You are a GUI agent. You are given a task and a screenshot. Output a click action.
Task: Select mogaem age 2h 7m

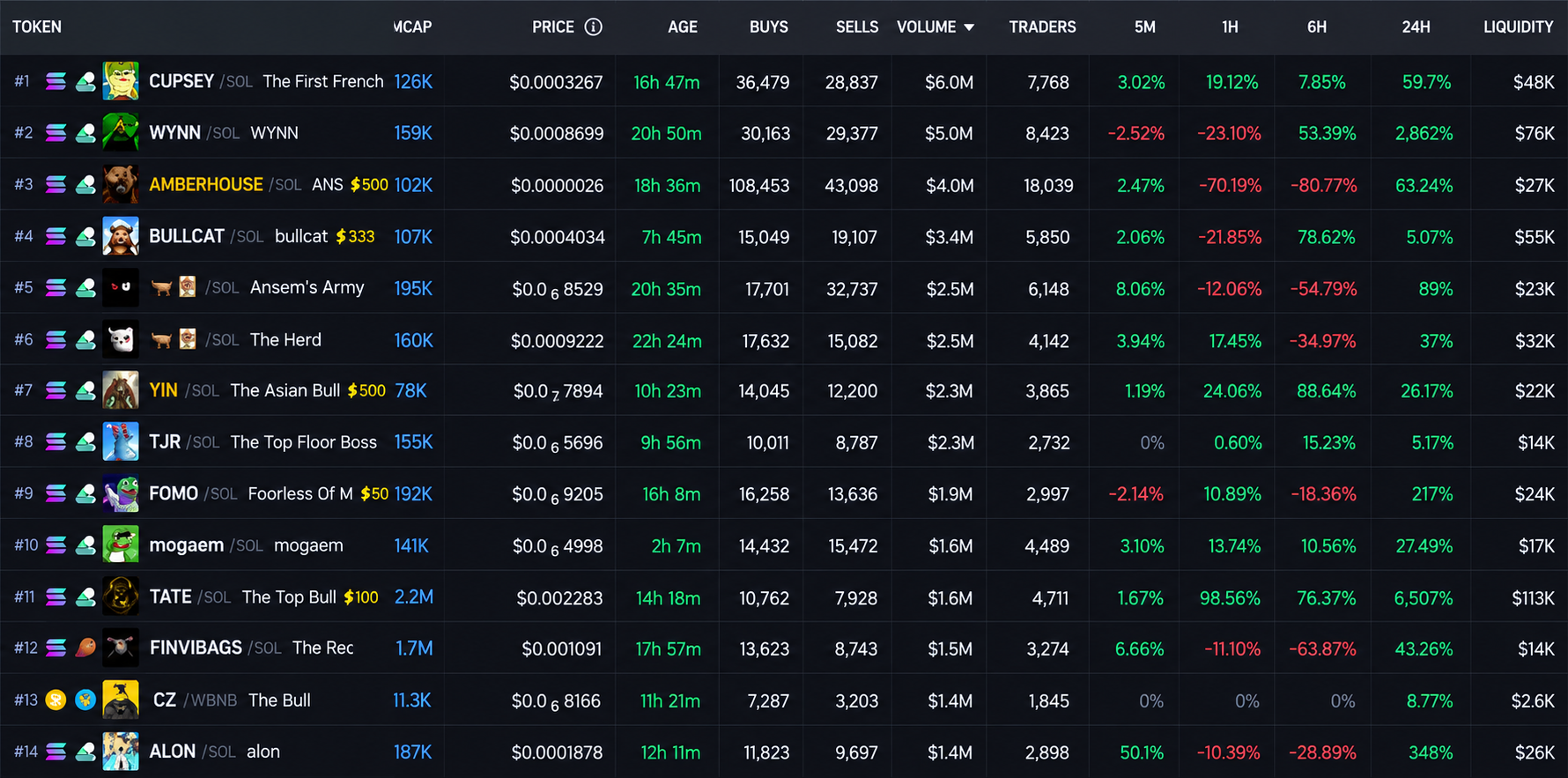click(677, 546)
